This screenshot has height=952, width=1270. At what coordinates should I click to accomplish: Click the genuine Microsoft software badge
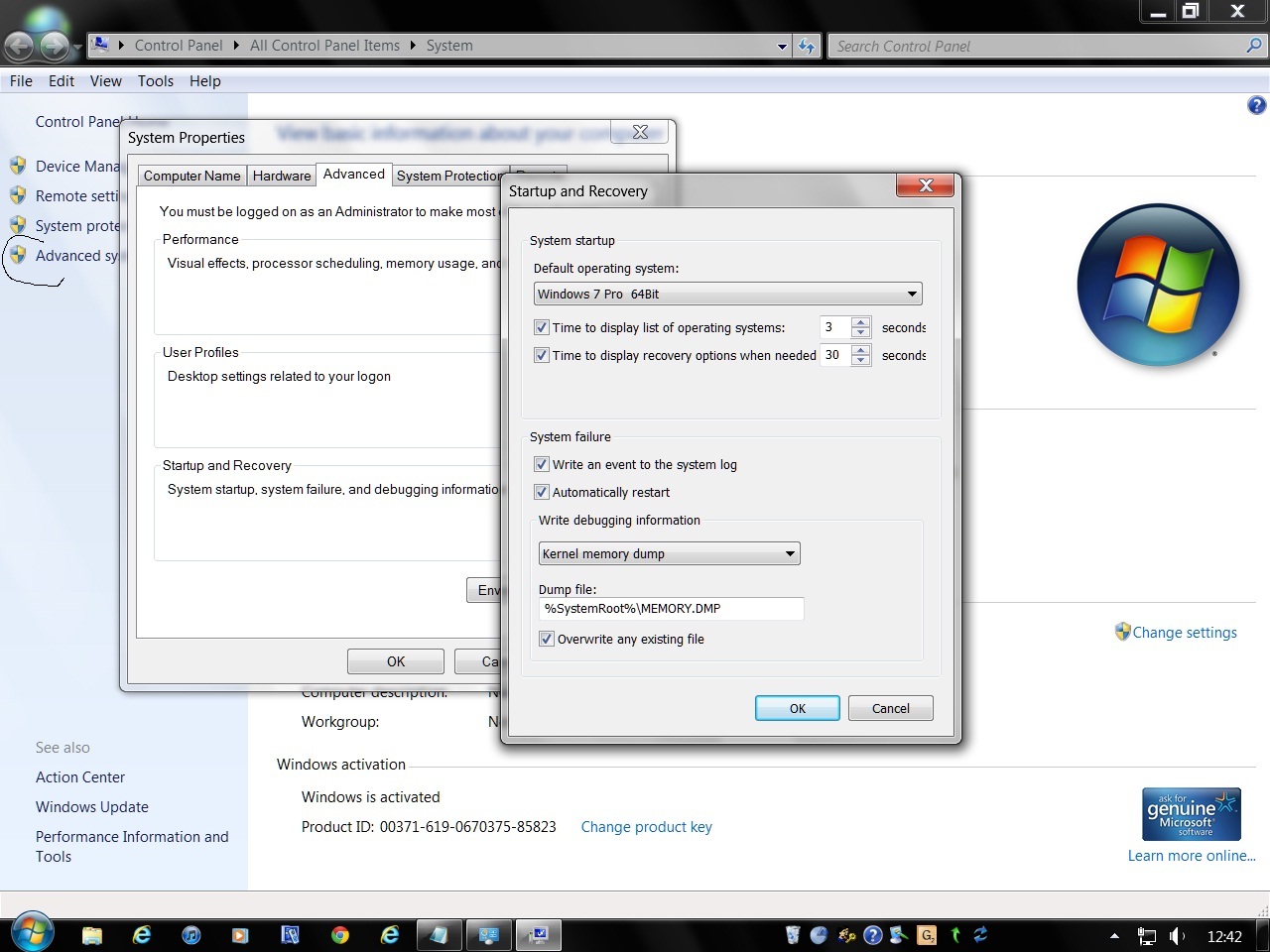pyautogui.click(x=1192, y=814)
